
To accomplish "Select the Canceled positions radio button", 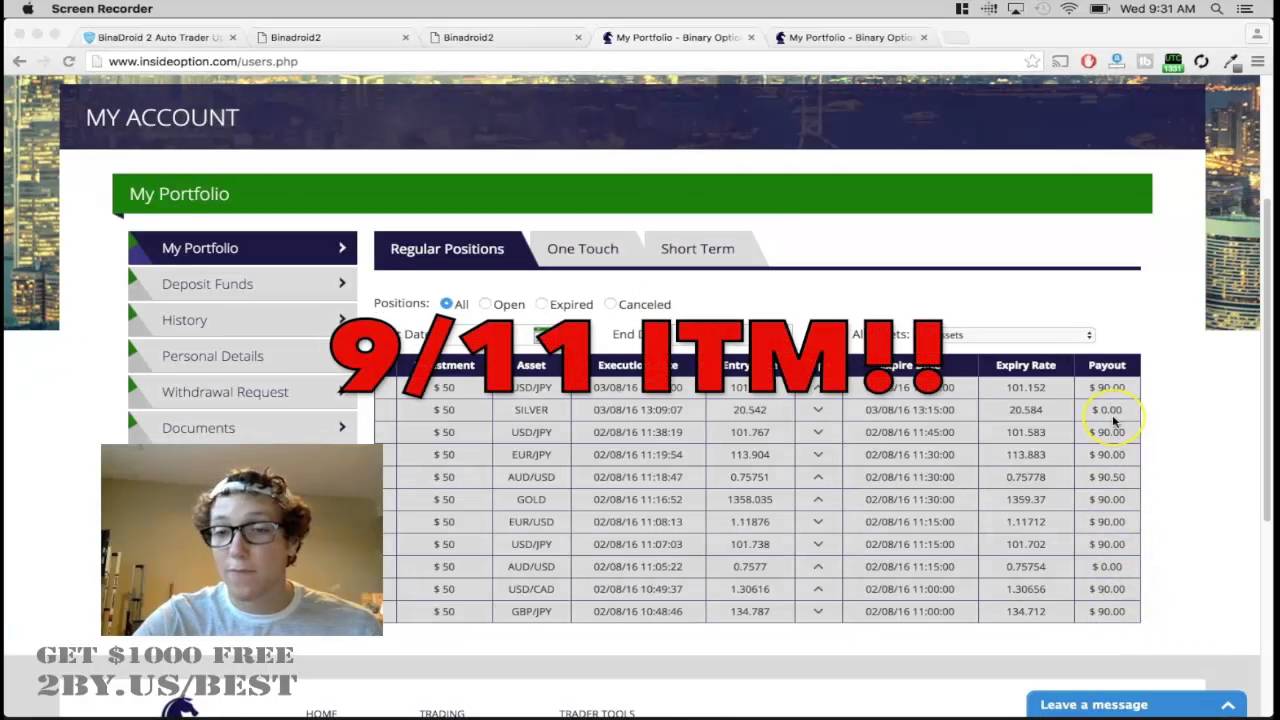I will click(x=610, y=304).
